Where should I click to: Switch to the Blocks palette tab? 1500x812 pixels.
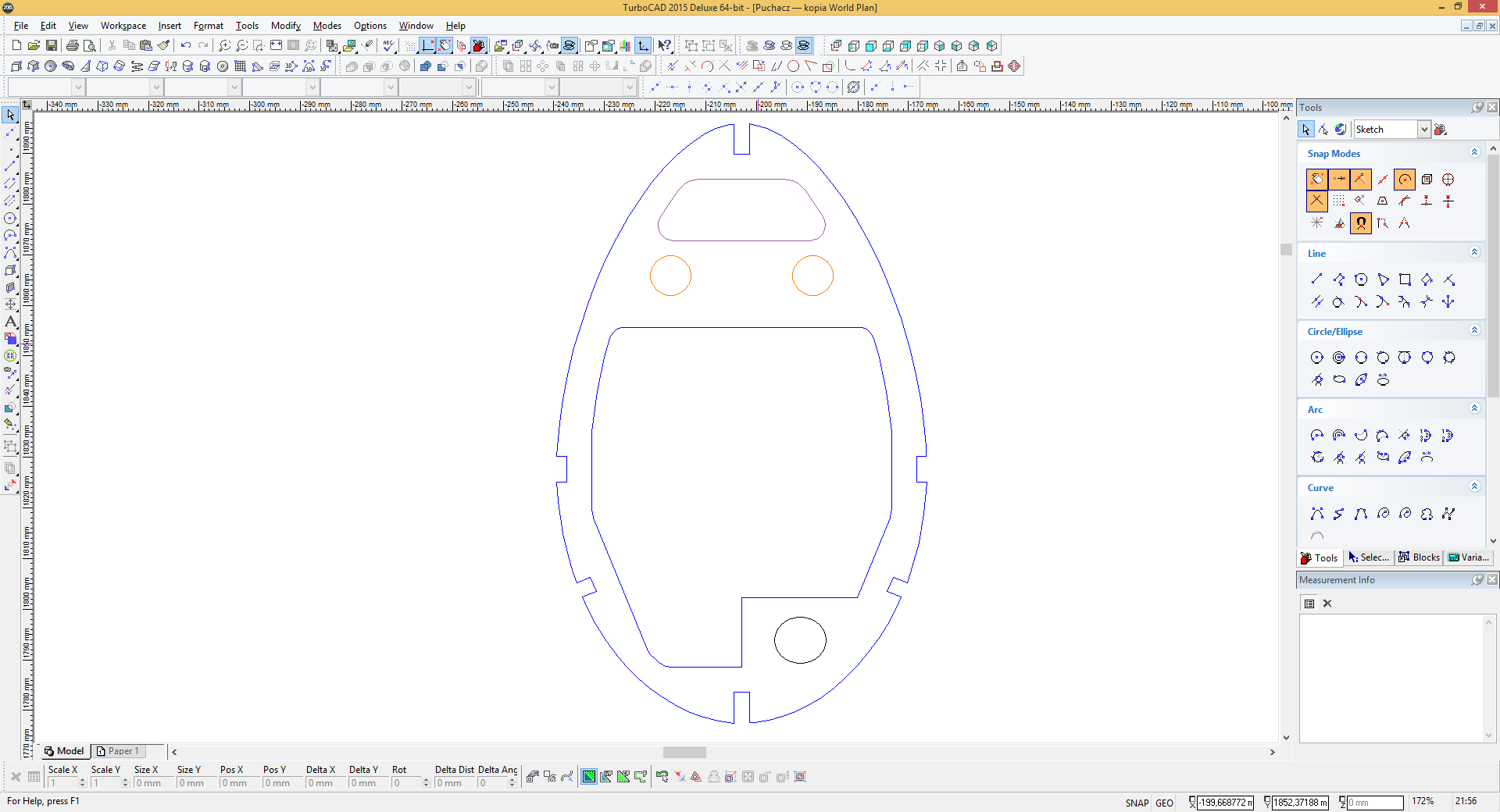coord(1419,557)
